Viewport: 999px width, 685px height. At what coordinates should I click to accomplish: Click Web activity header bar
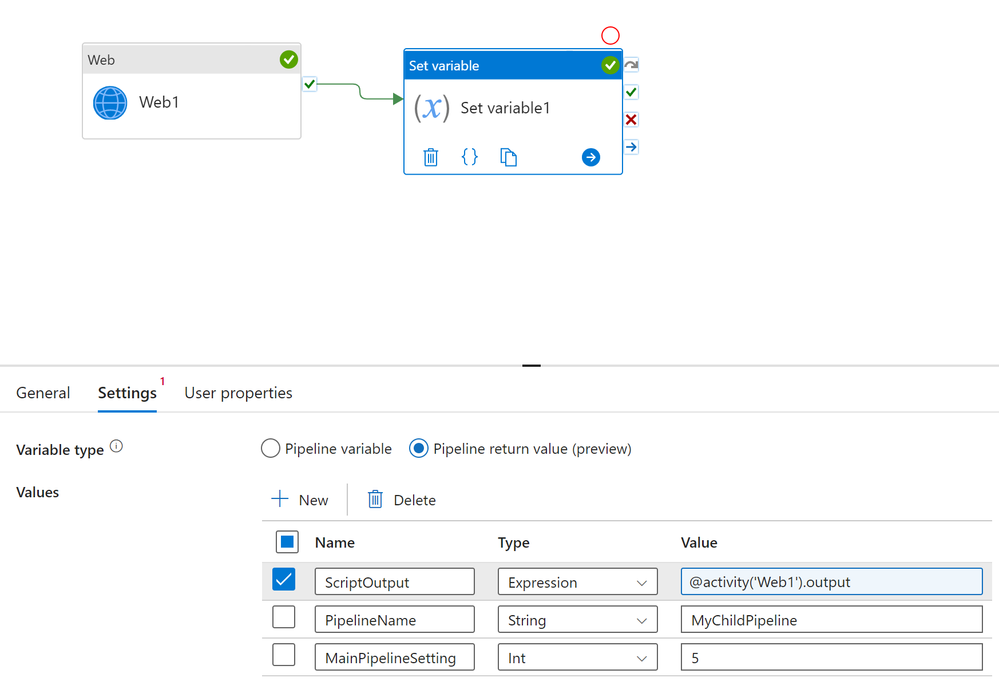pos(192,59)
